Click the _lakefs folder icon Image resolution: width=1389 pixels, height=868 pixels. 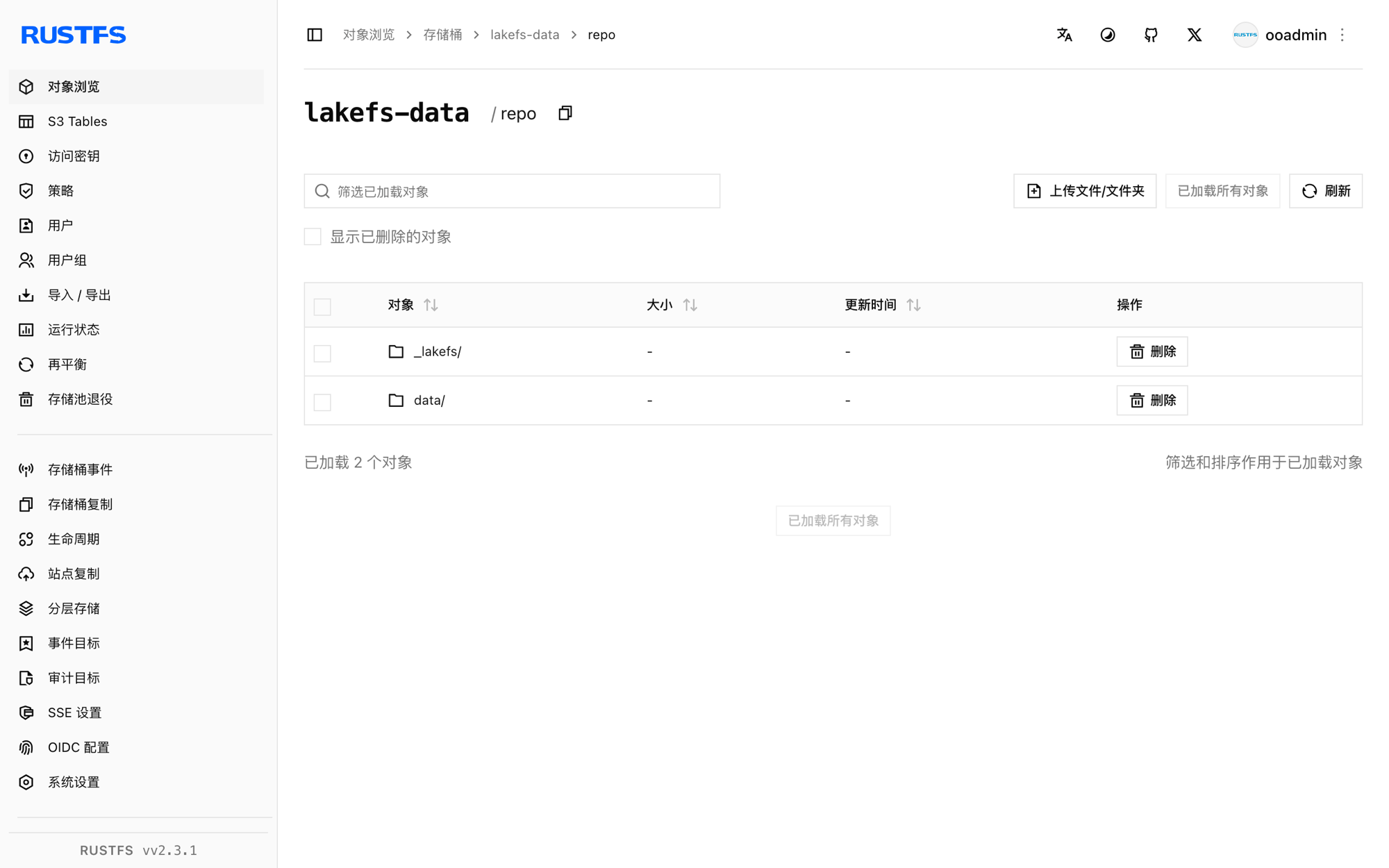(x=396, y=351)
